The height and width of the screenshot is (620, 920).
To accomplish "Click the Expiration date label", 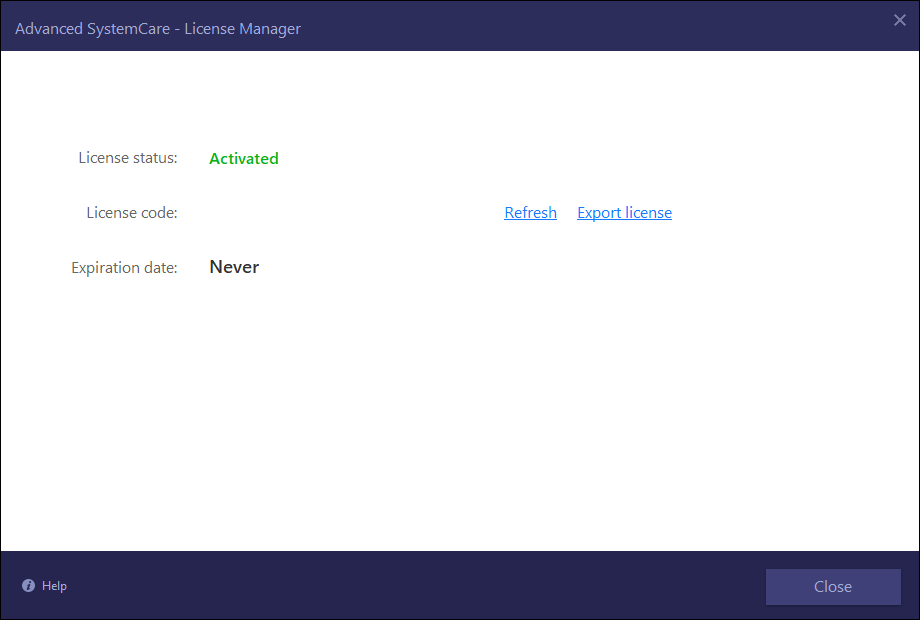I will click(x=124, y=267).
